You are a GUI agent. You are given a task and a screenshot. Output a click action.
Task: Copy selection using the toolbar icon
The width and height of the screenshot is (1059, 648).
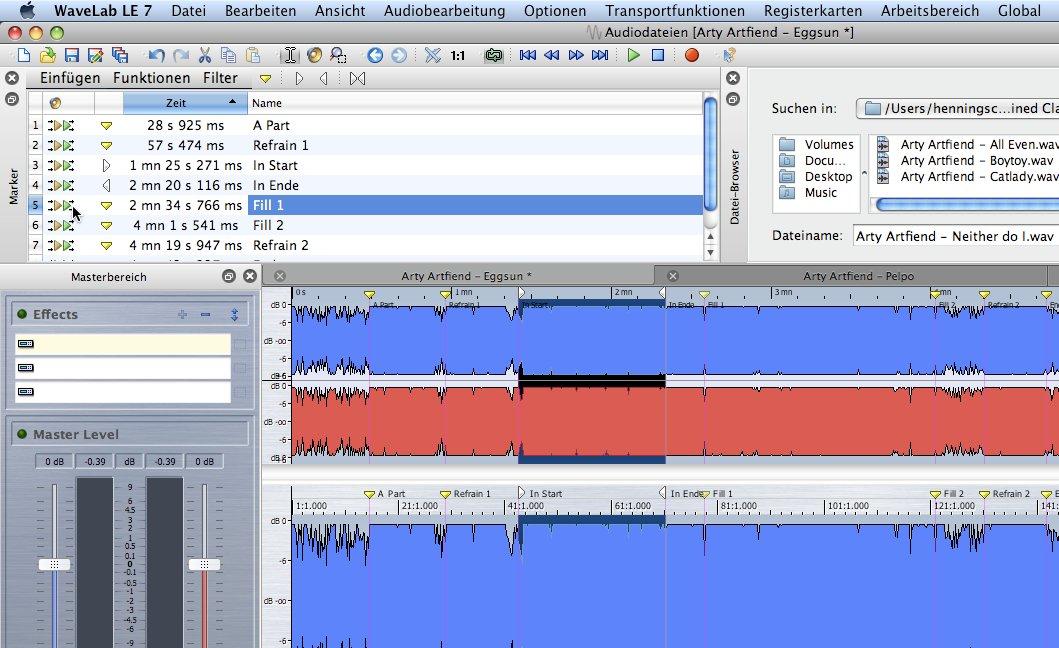tap(228, 55)
